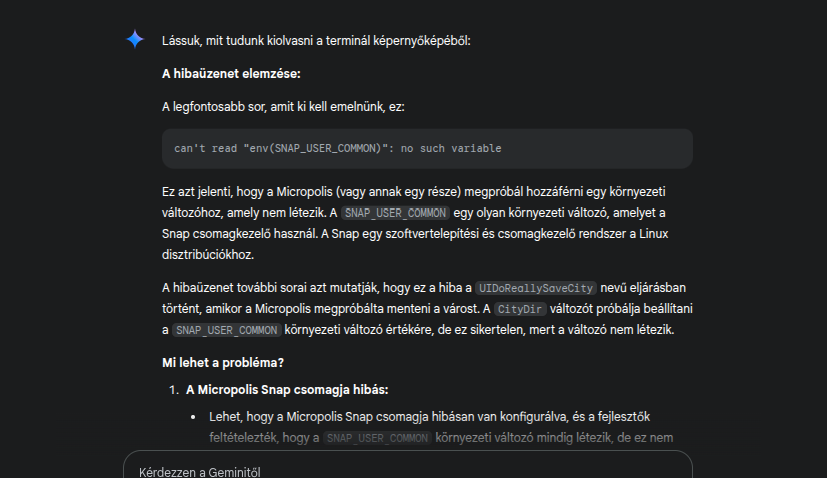Click the bullet dot before "Lehet, hogy"

(x=192, y=416)
